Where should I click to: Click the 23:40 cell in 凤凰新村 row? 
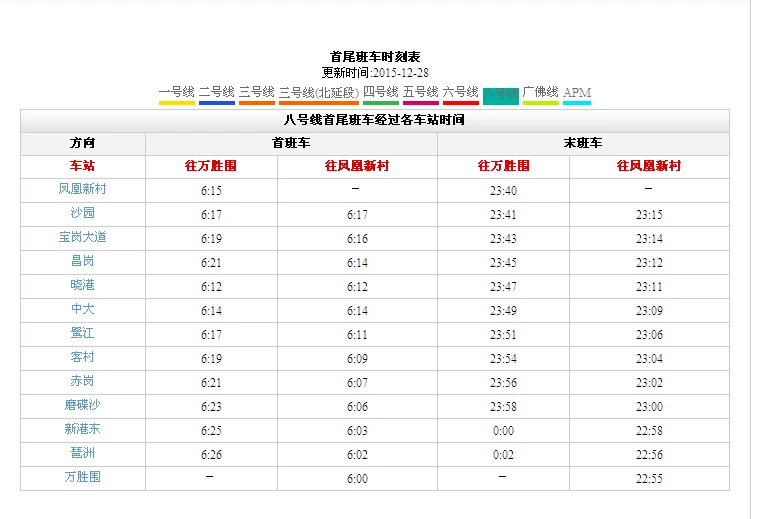pos(503,191)
